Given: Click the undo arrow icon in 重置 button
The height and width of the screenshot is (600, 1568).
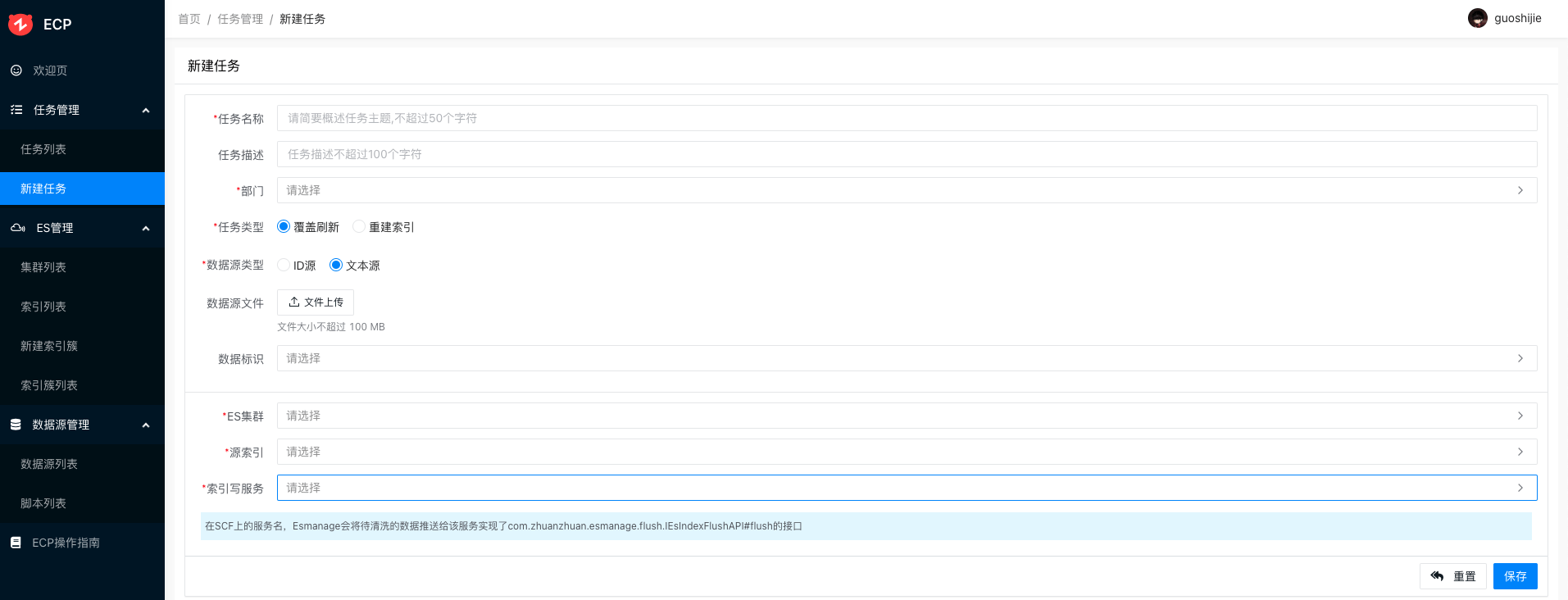Looking at the screenshot, I should point(1437,576).
